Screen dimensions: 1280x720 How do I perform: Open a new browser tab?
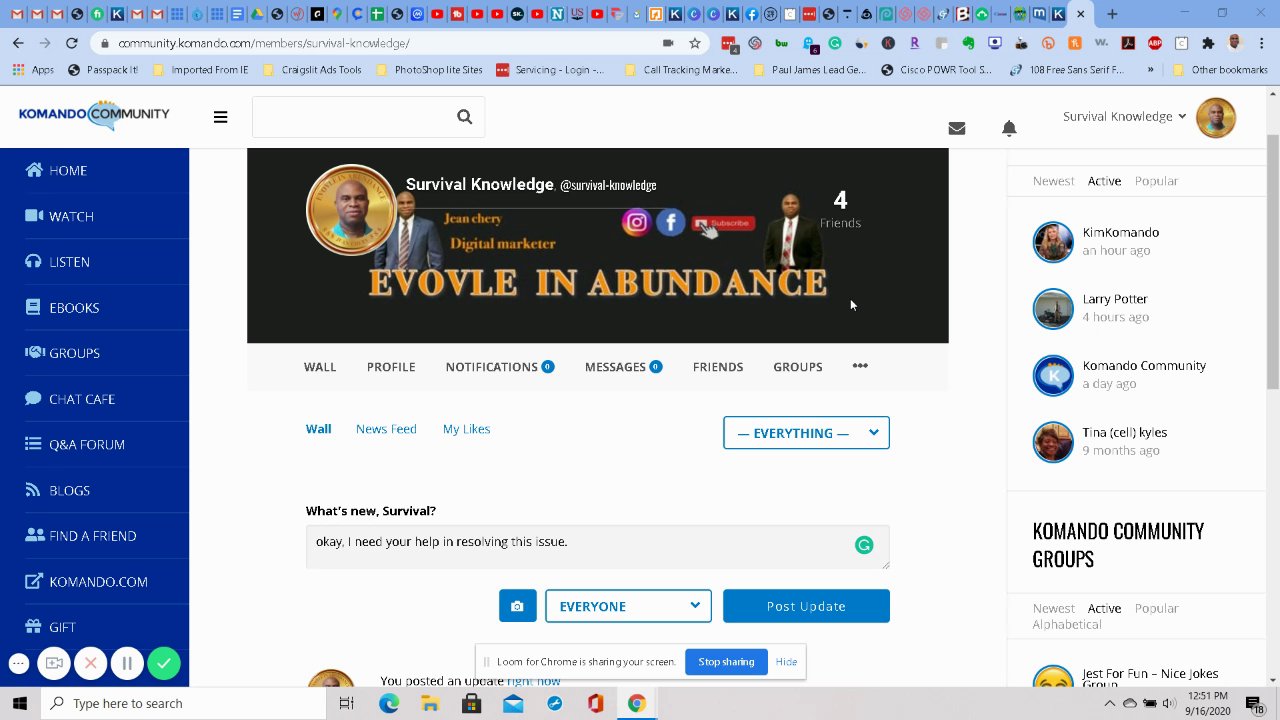coord(1112,14)
